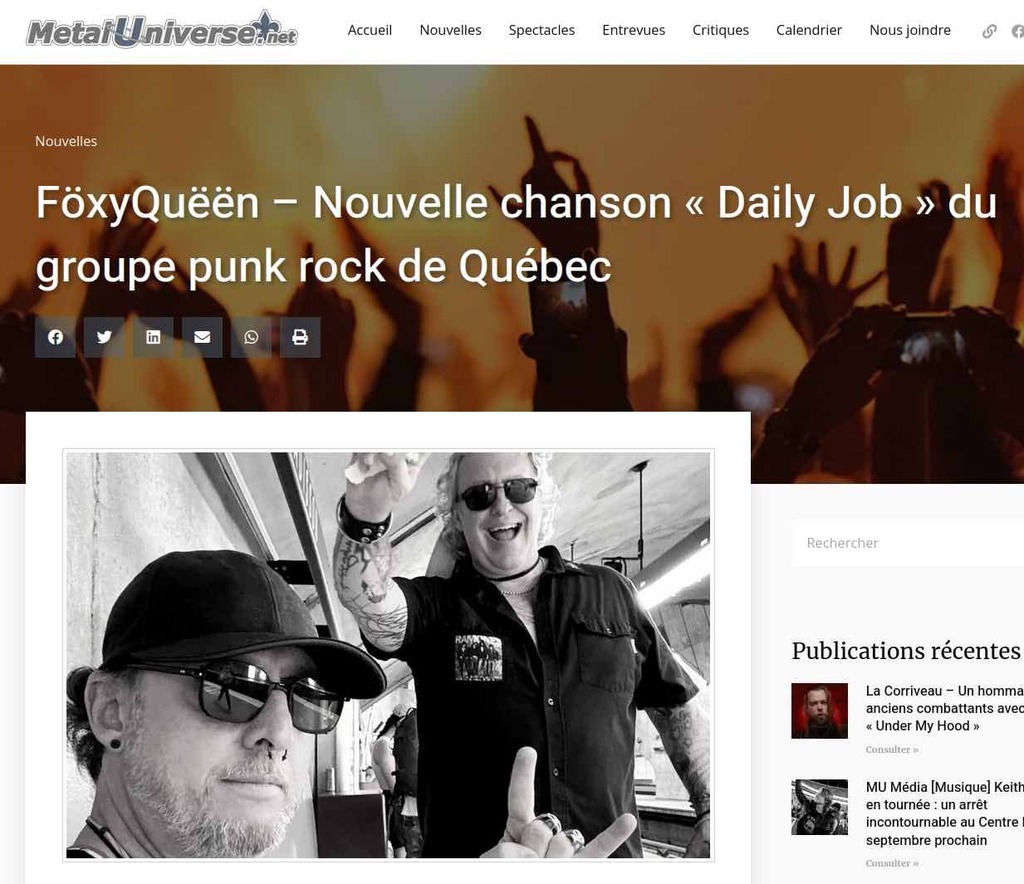Print the article icon
This screenshot has height=884, width=1024.
[x=300, y=338]
